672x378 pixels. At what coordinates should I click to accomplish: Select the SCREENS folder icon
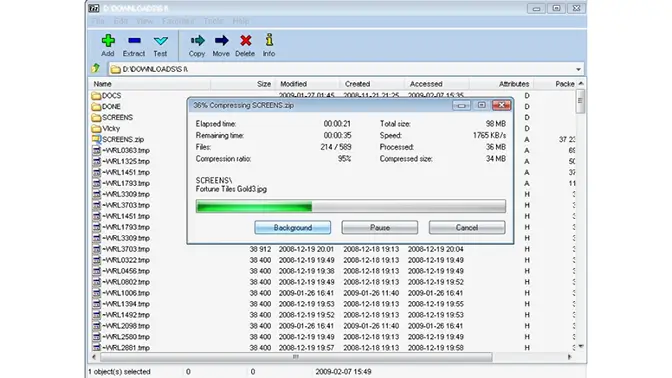pyautogui.click(x=96, y=117)
